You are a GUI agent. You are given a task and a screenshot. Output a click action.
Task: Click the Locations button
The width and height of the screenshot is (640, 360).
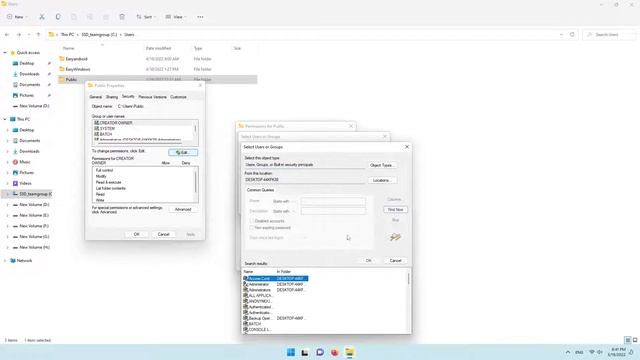[382, 180]
